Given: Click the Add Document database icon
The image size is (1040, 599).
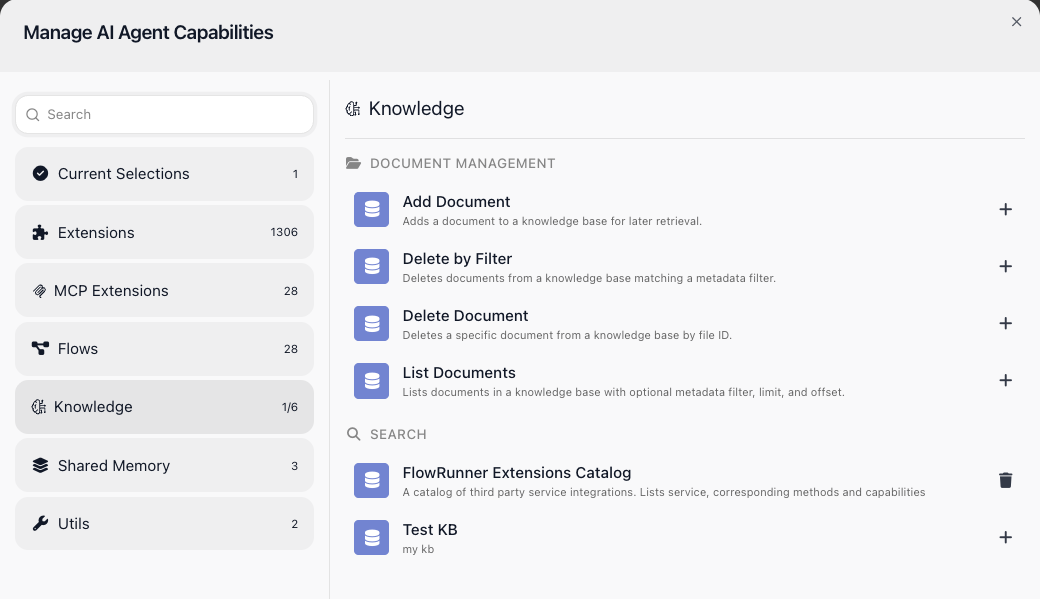Looking at the screenshot, I should [371, 210].
